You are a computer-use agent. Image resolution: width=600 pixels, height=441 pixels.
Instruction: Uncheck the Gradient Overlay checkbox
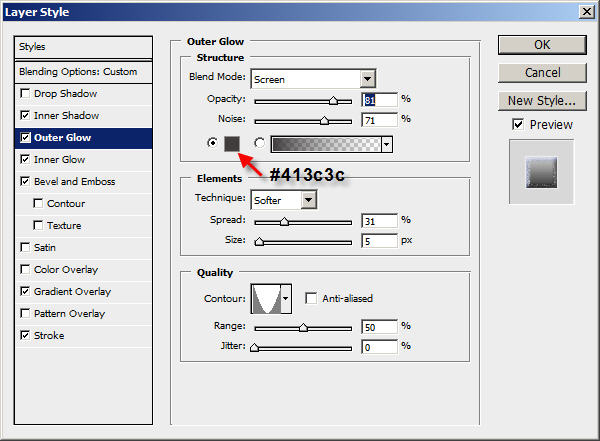(x=25, y=291)
